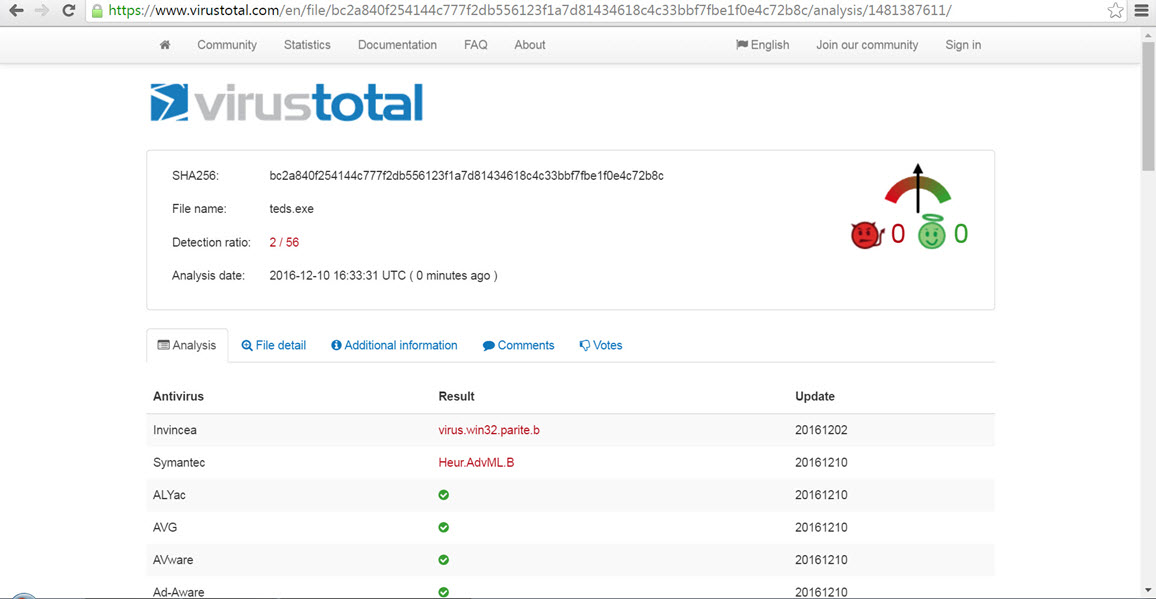1156x599 pixels.
Task: Click the red malicious vote count 0
Action: (897, 234)
